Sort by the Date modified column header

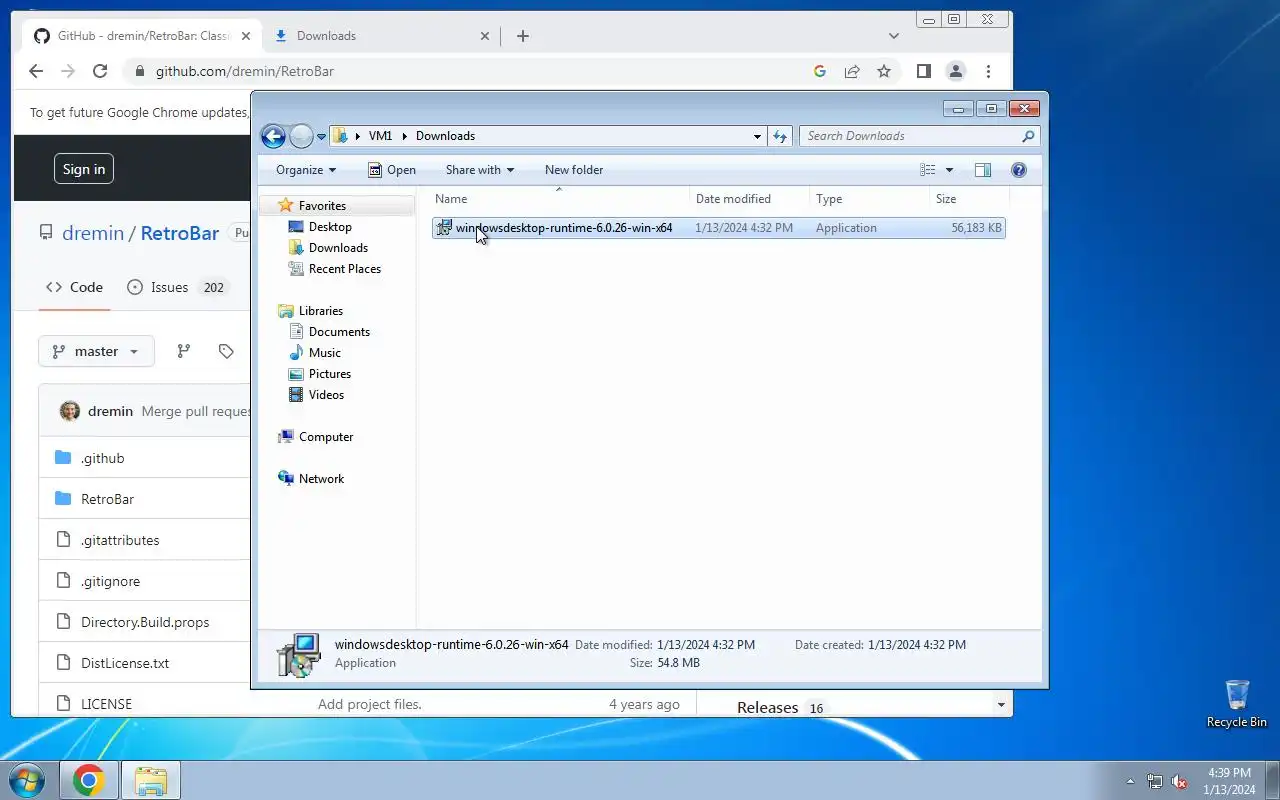[749, 199]
